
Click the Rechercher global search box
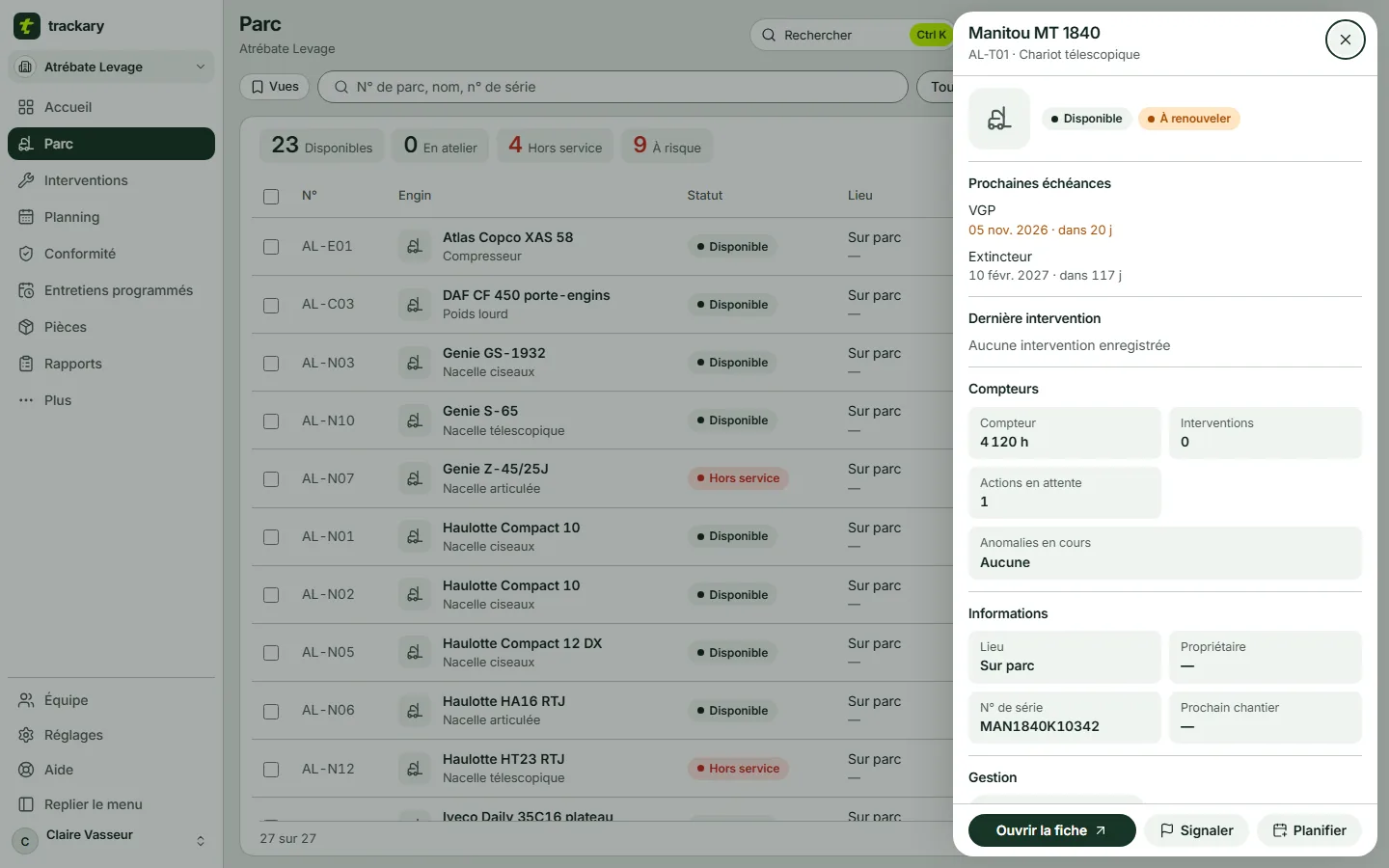tap(851, 35)
